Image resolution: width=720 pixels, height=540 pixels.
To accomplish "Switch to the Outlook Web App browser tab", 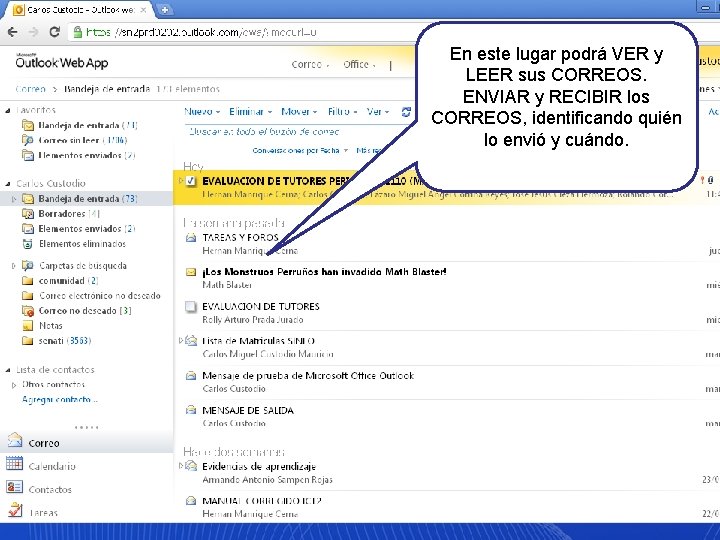I will [80, 10].
